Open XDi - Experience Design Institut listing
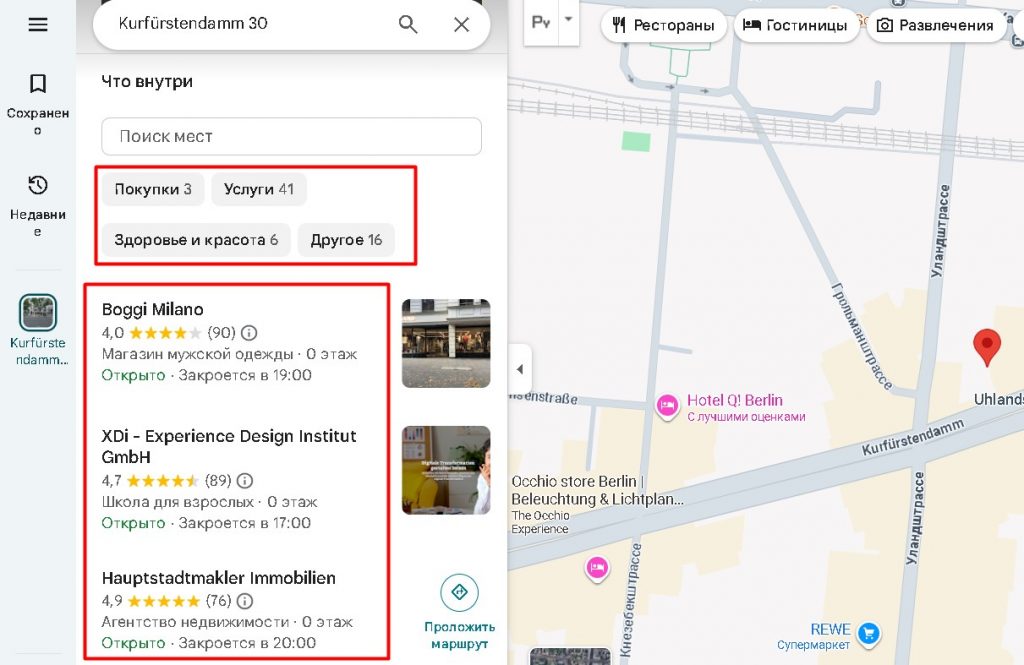 point(229,446)
